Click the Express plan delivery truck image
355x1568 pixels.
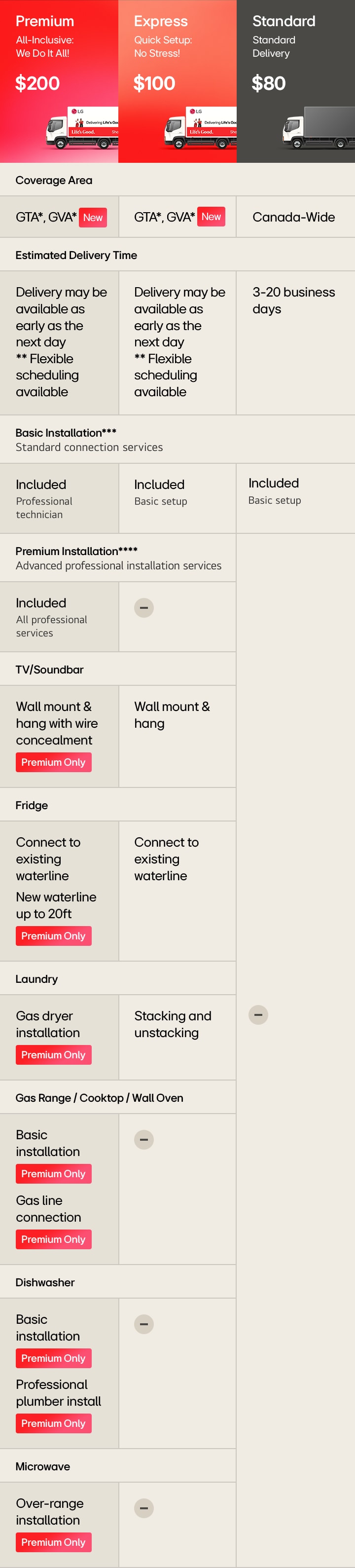[201, 128]
